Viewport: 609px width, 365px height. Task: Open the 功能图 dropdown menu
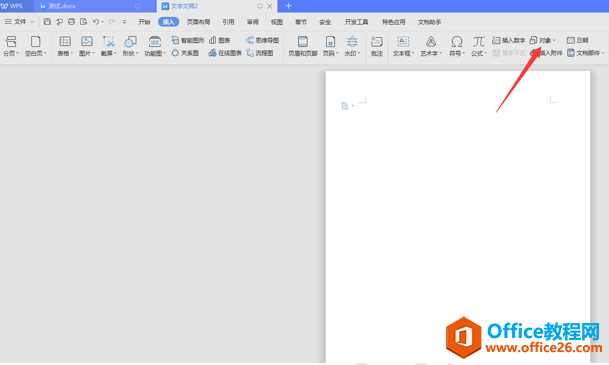pyautogui.click(x=164, y=53)
